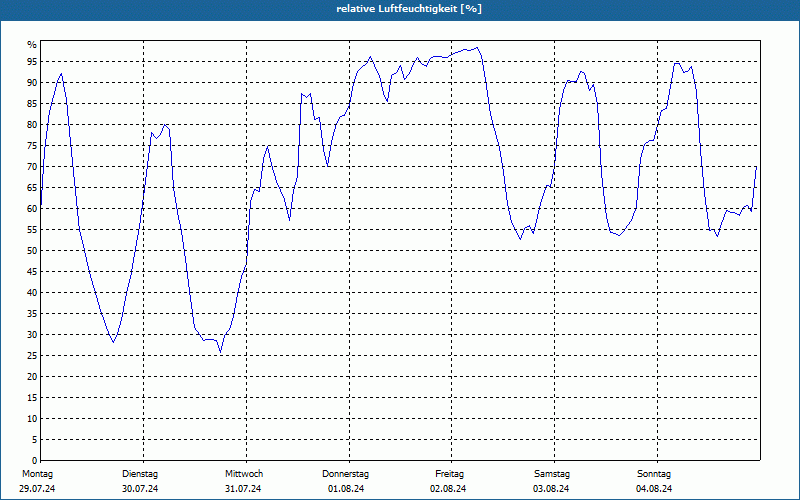The image size is (800, 500).
Task: Click the y-axis label "90"
Action: 32,83
